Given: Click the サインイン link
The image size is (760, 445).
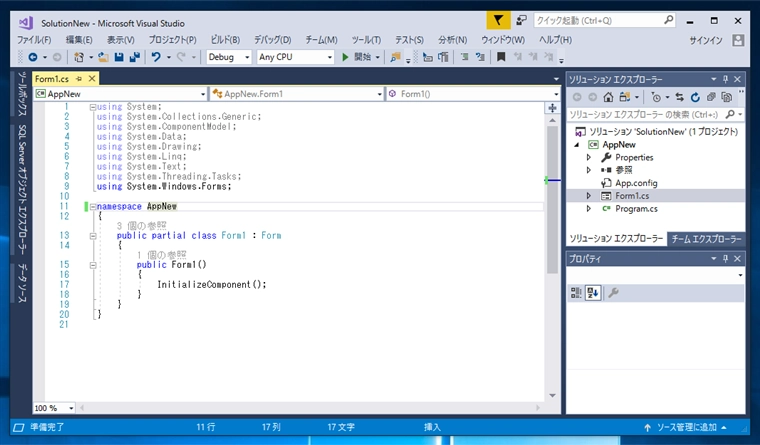Looking at the screenshot, I should tap(705, 39).
